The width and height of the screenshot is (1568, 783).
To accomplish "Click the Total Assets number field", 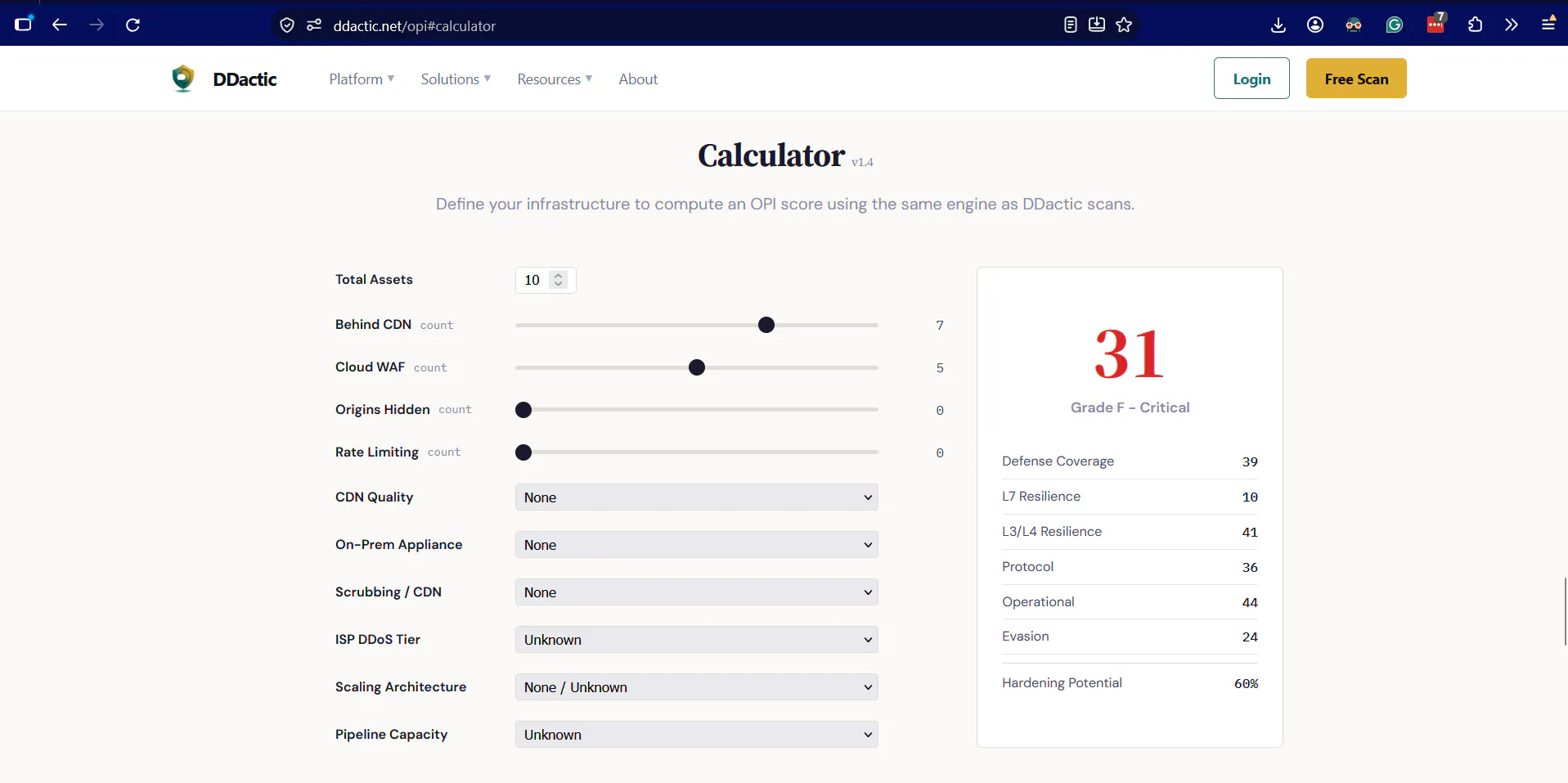I will click(x=546, y=280).
